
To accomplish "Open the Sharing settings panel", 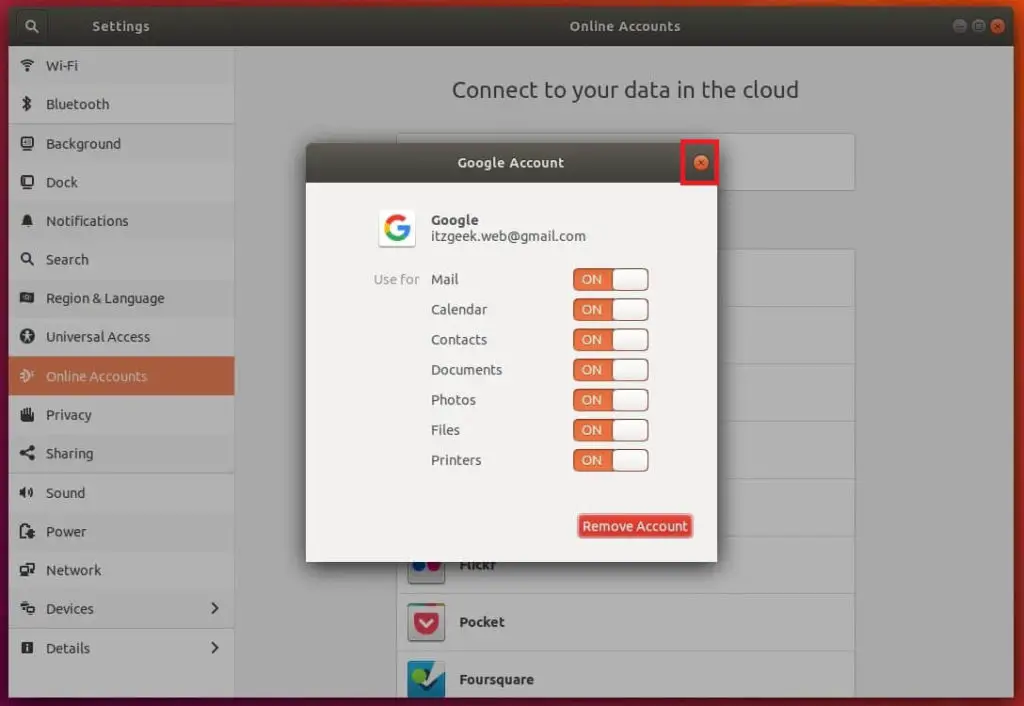I will point(121,453).
